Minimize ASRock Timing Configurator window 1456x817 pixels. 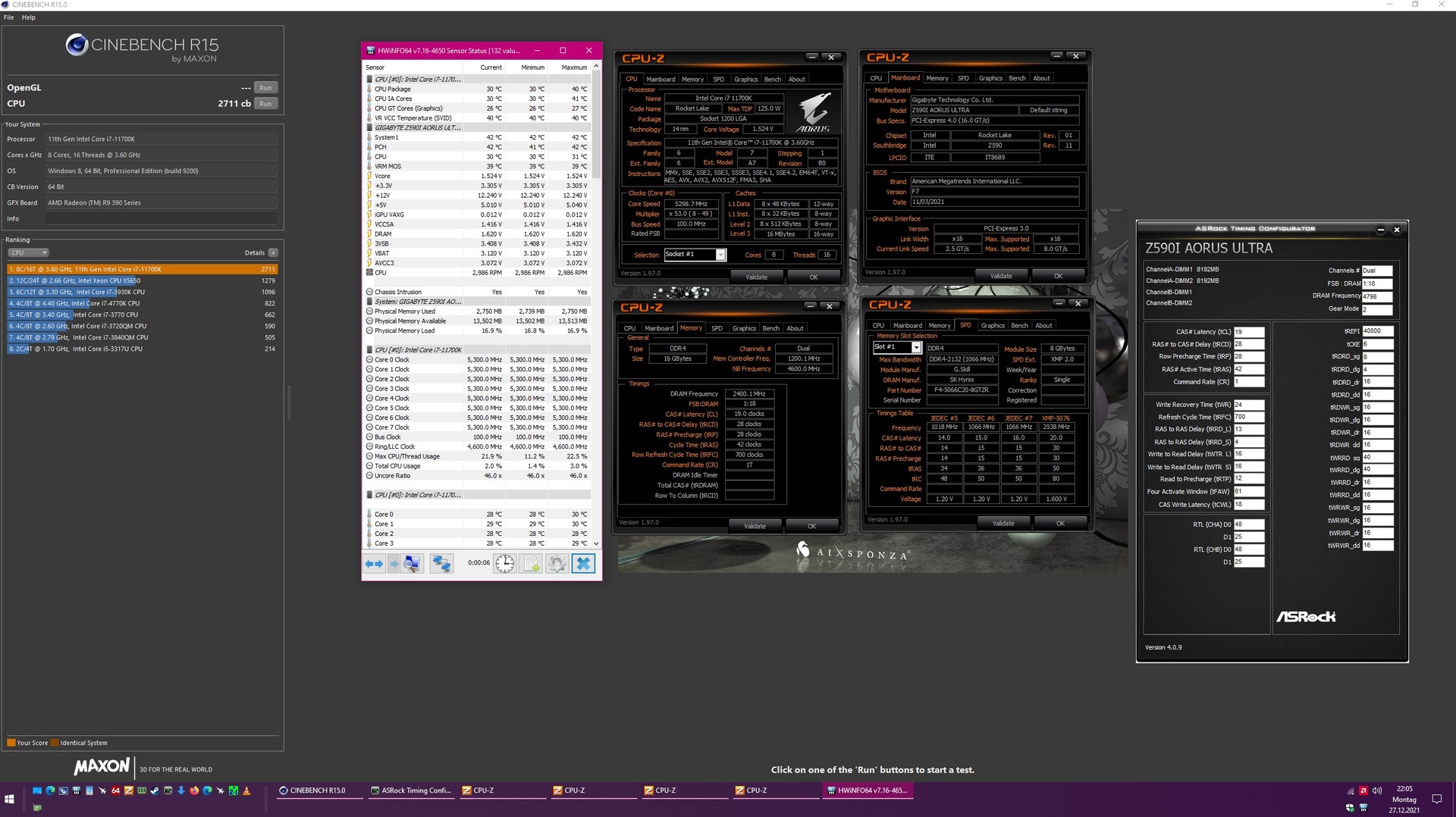coord(1381,230)
